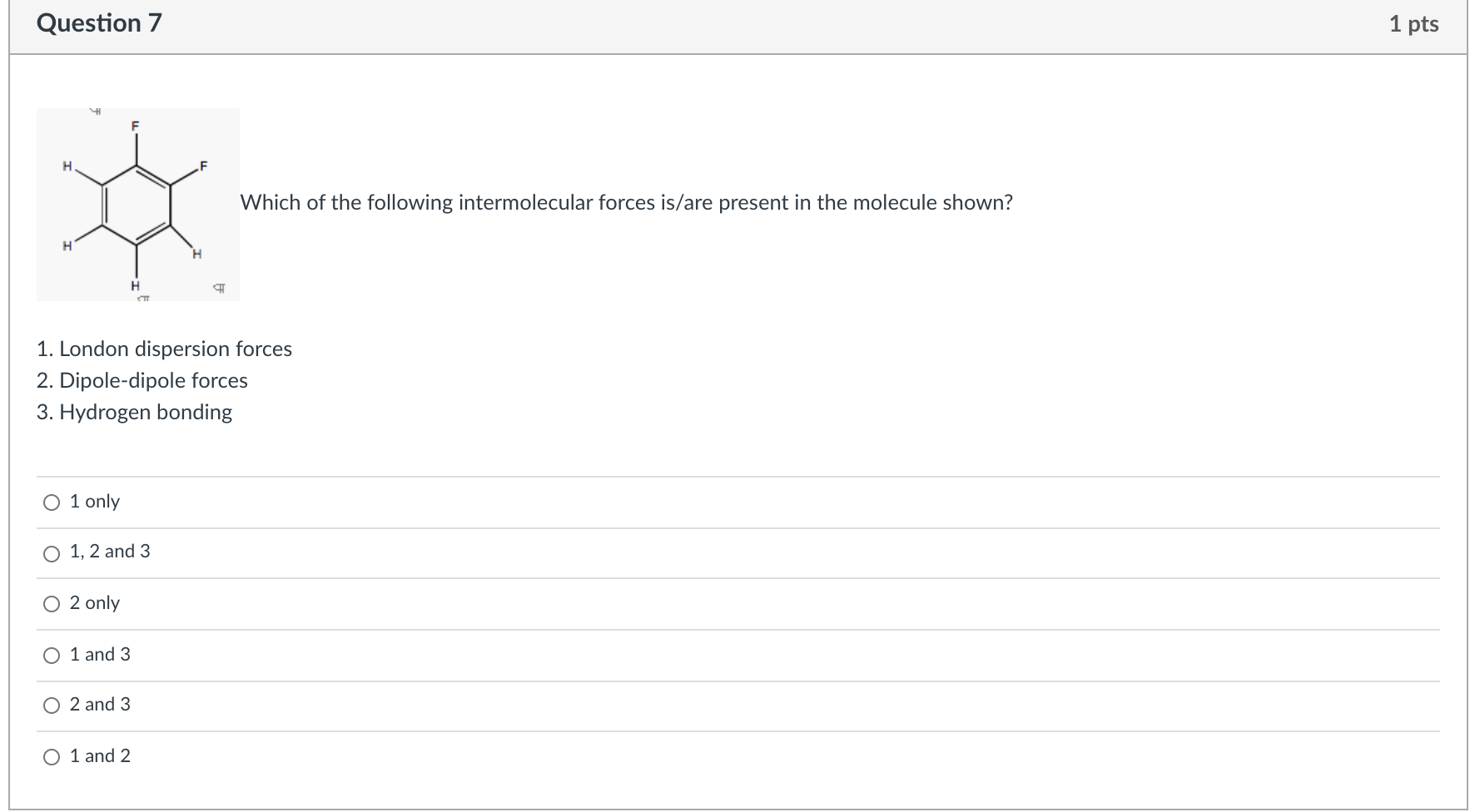Image resolution: width=1475 pixels, height=812 pixels.
Task: Click the '1 and 3' answer label text
Action: coord(100,654)
